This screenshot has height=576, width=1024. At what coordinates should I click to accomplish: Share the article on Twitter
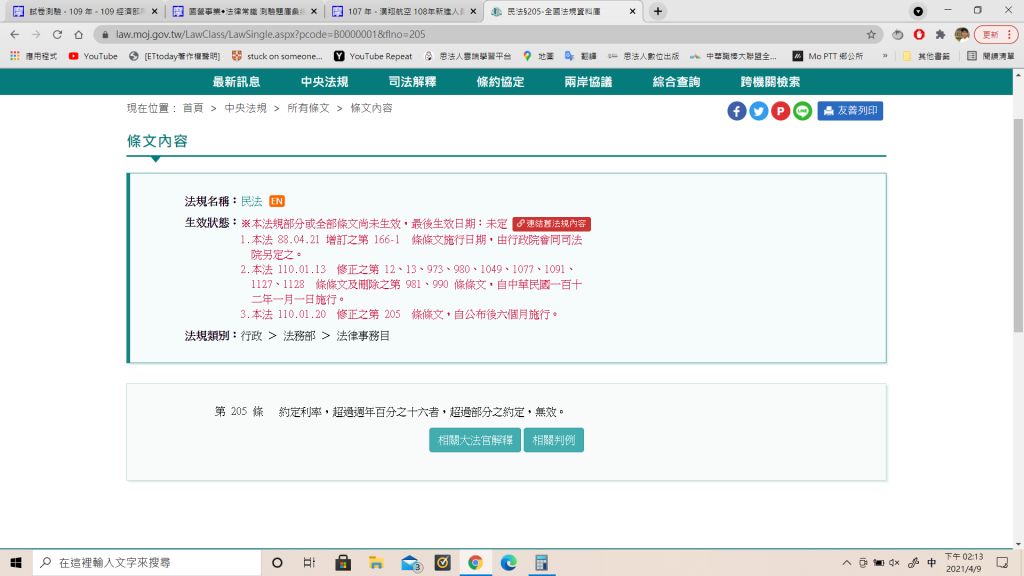click(x=758, y=111)
